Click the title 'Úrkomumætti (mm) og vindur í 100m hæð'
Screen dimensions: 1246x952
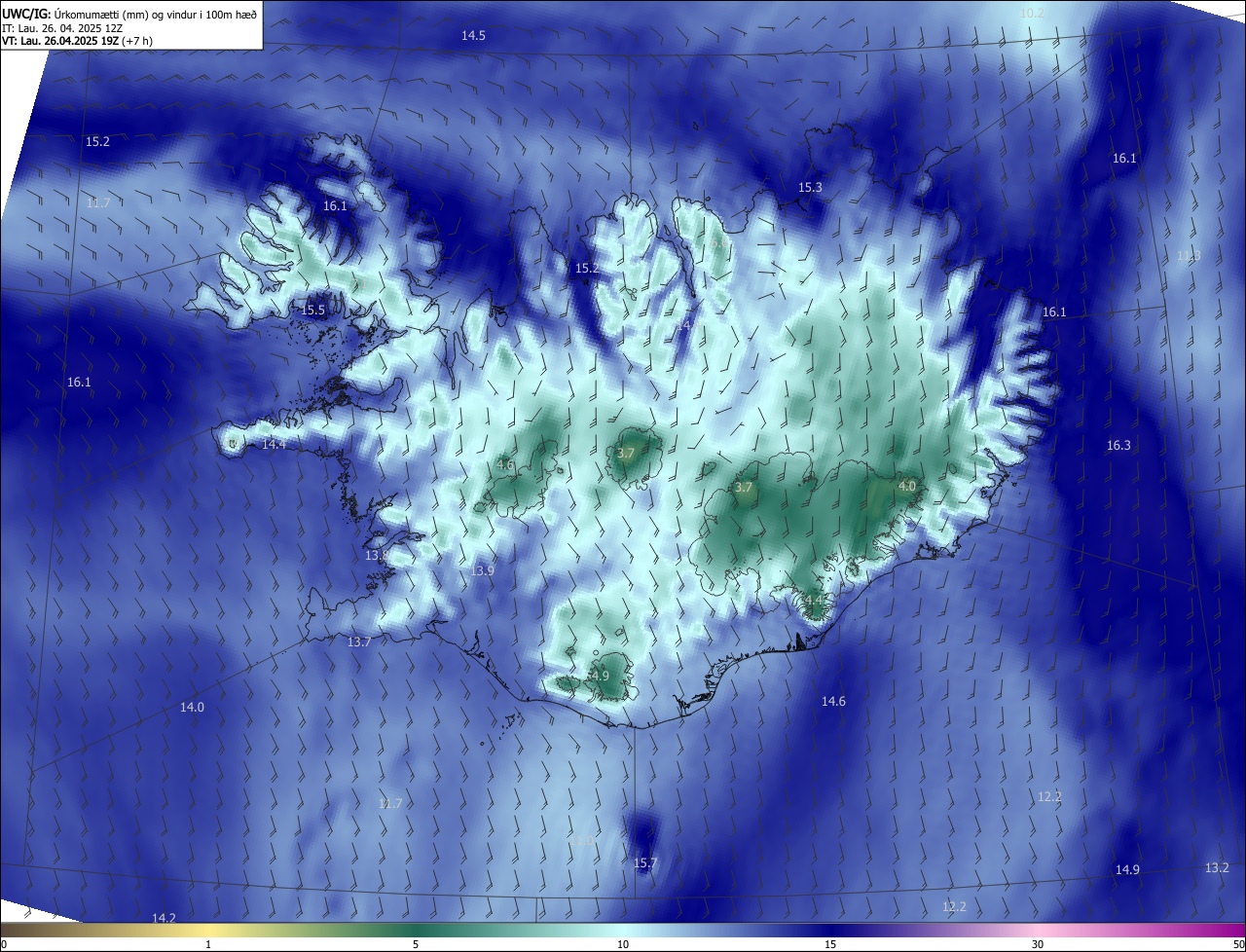[x=156, y=14]
